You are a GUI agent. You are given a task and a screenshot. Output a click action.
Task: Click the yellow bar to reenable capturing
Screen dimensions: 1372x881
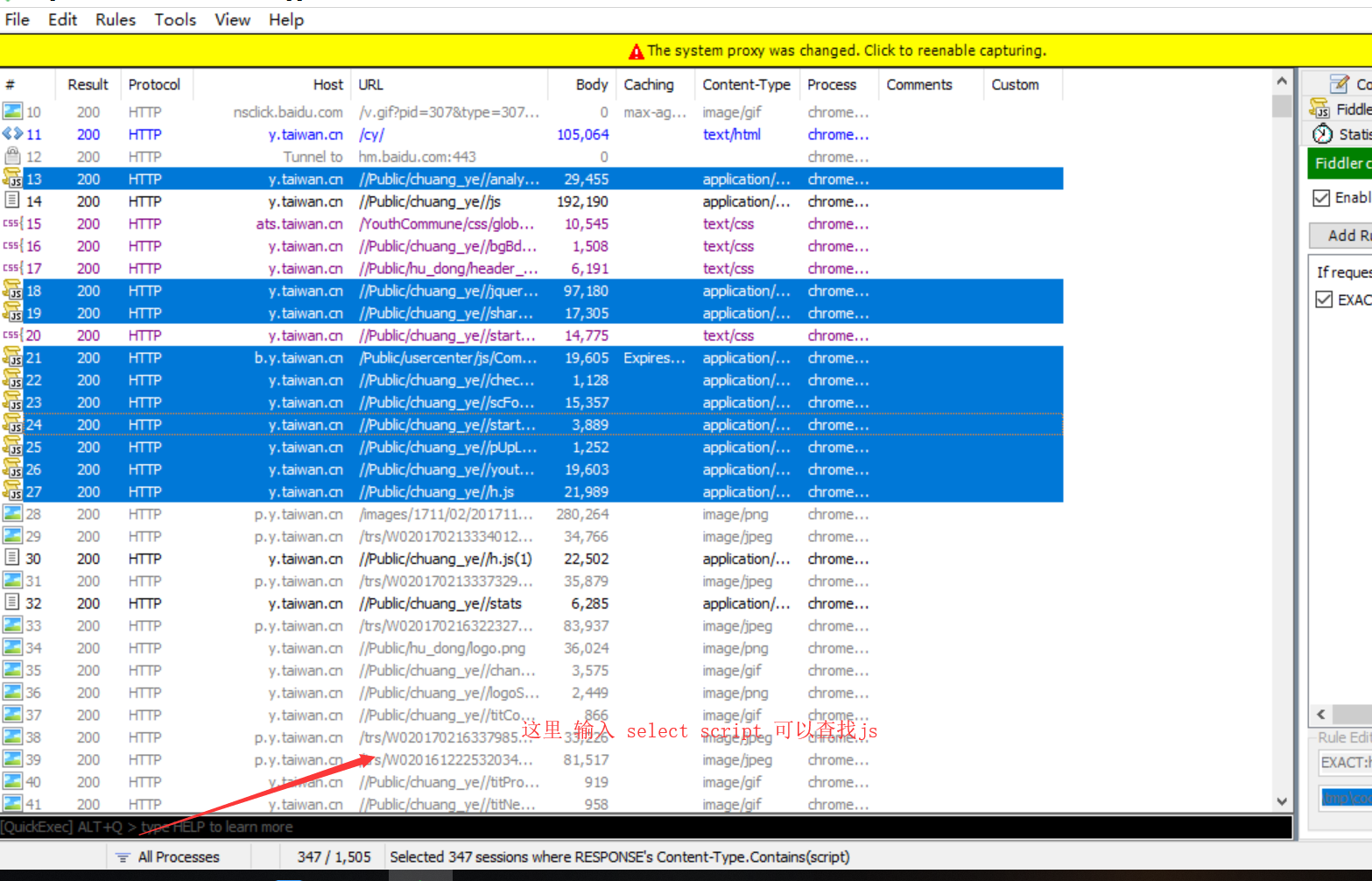click(x=686, y=51)
